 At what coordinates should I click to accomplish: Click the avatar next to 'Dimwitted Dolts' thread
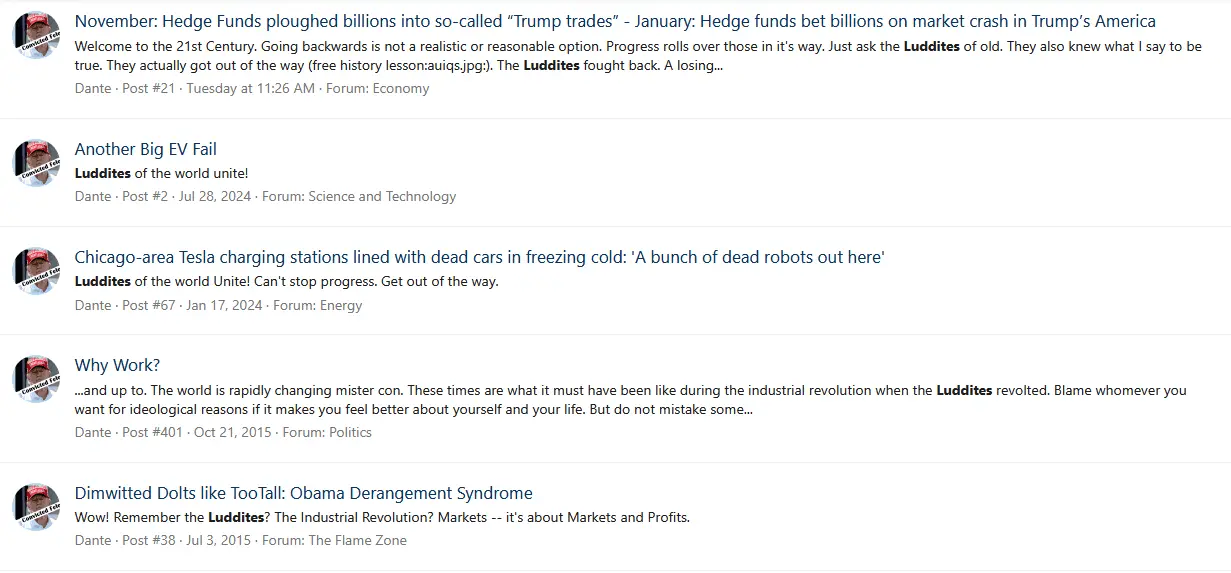click(36, 507)
